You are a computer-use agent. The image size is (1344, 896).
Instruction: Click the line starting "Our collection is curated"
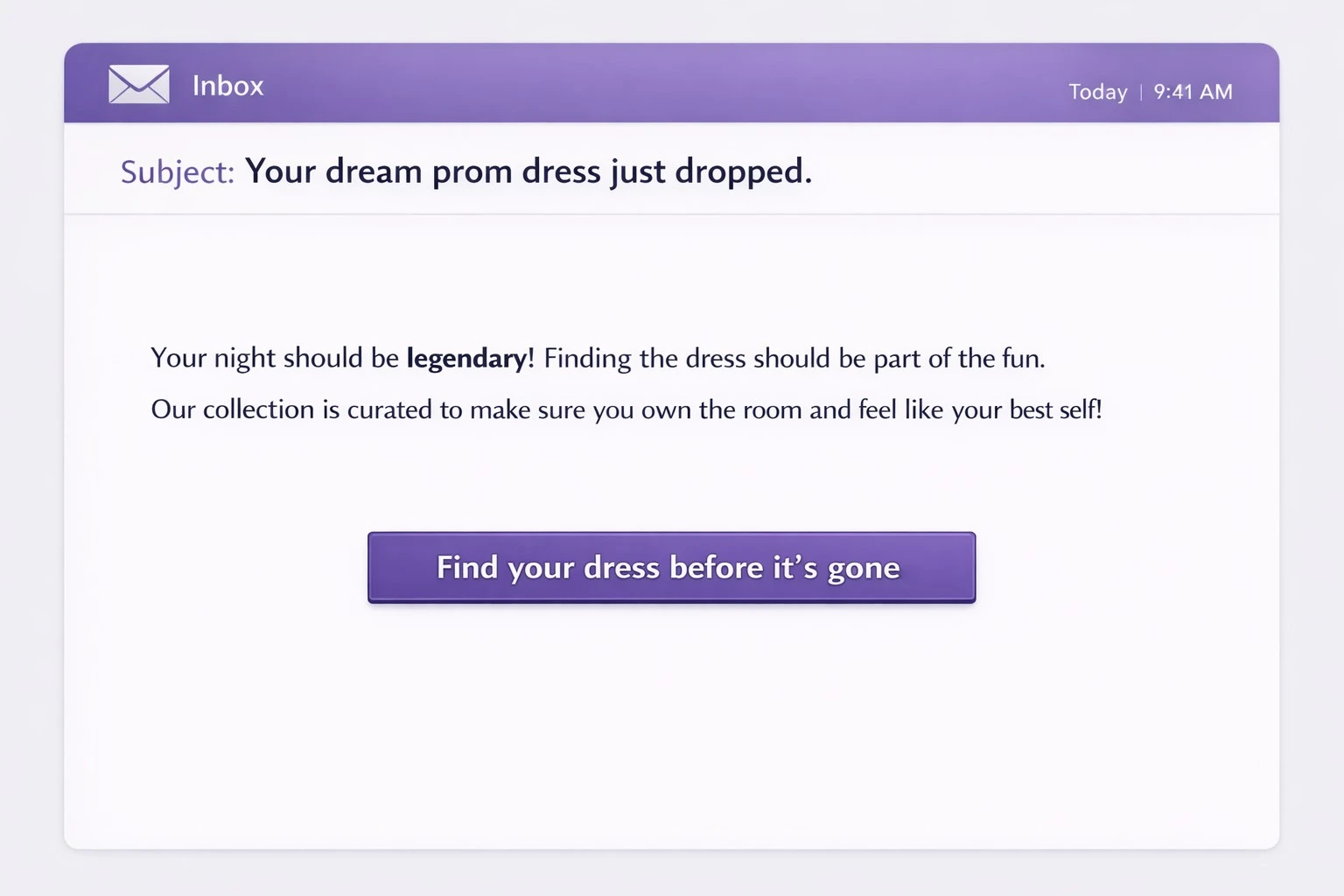[626, 409]
